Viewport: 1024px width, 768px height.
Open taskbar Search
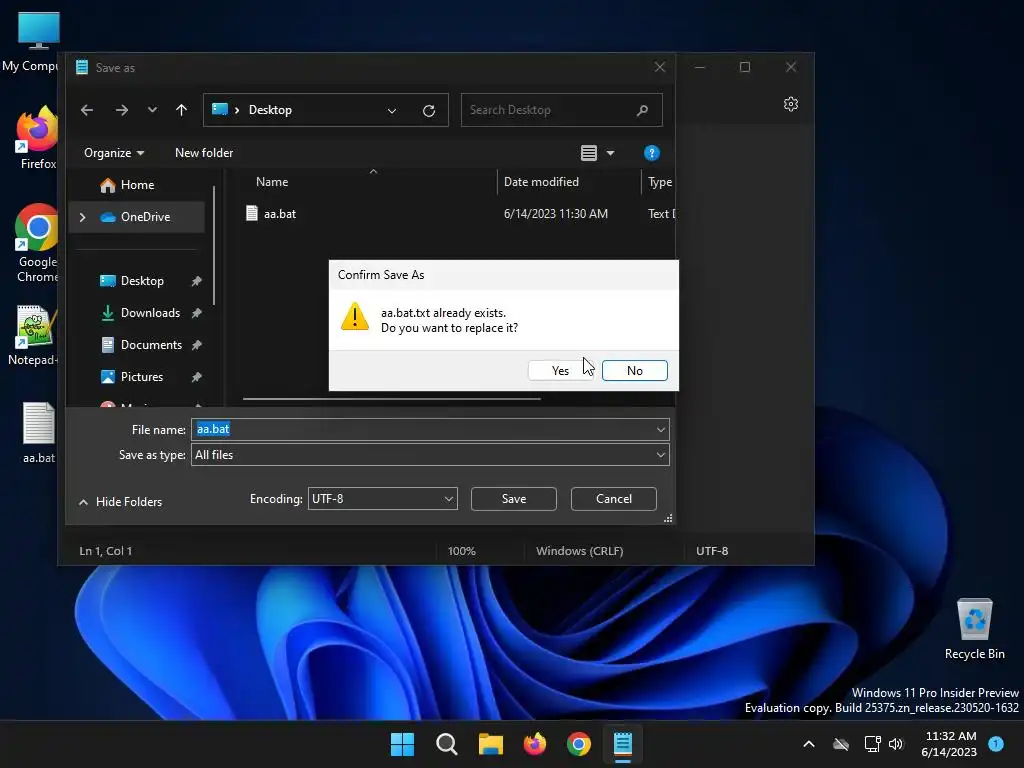[x=447, y=744]
